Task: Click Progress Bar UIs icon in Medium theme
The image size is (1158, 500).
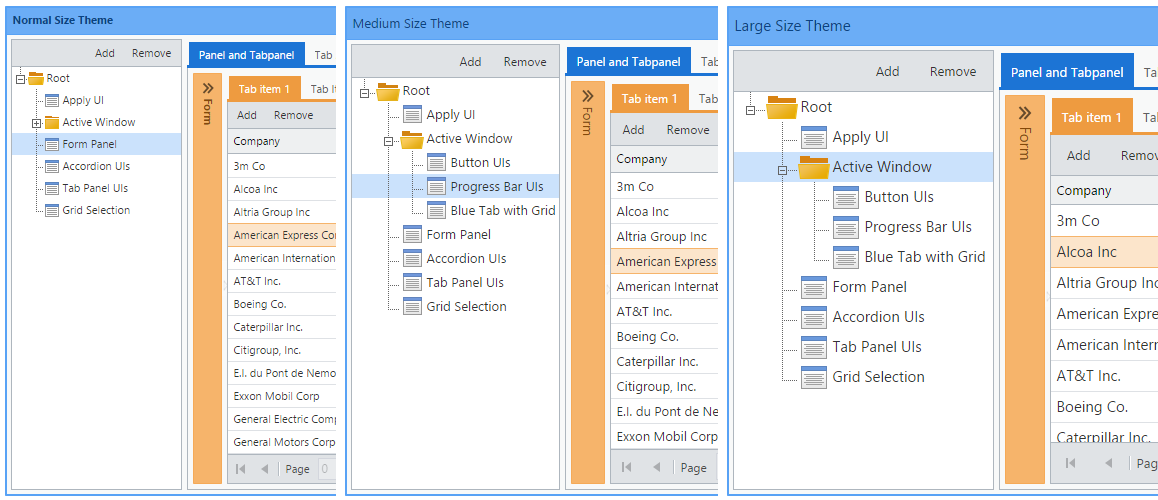Action: (x=436, y=187)
